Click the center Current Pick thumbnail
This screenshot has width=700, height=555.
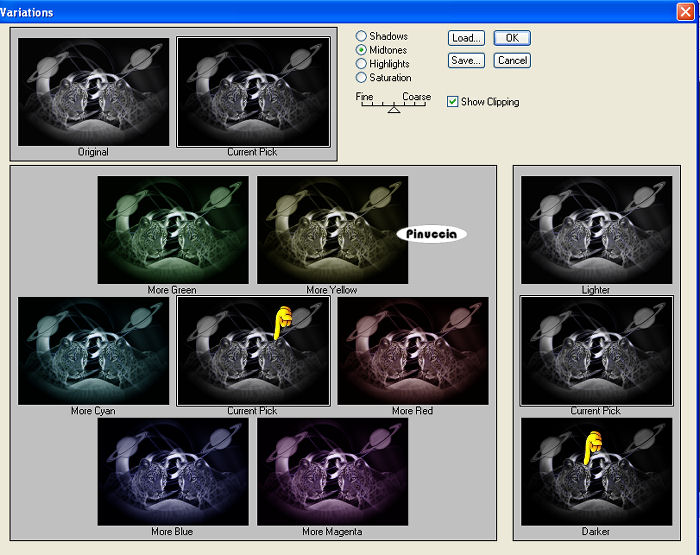(253, 351)
